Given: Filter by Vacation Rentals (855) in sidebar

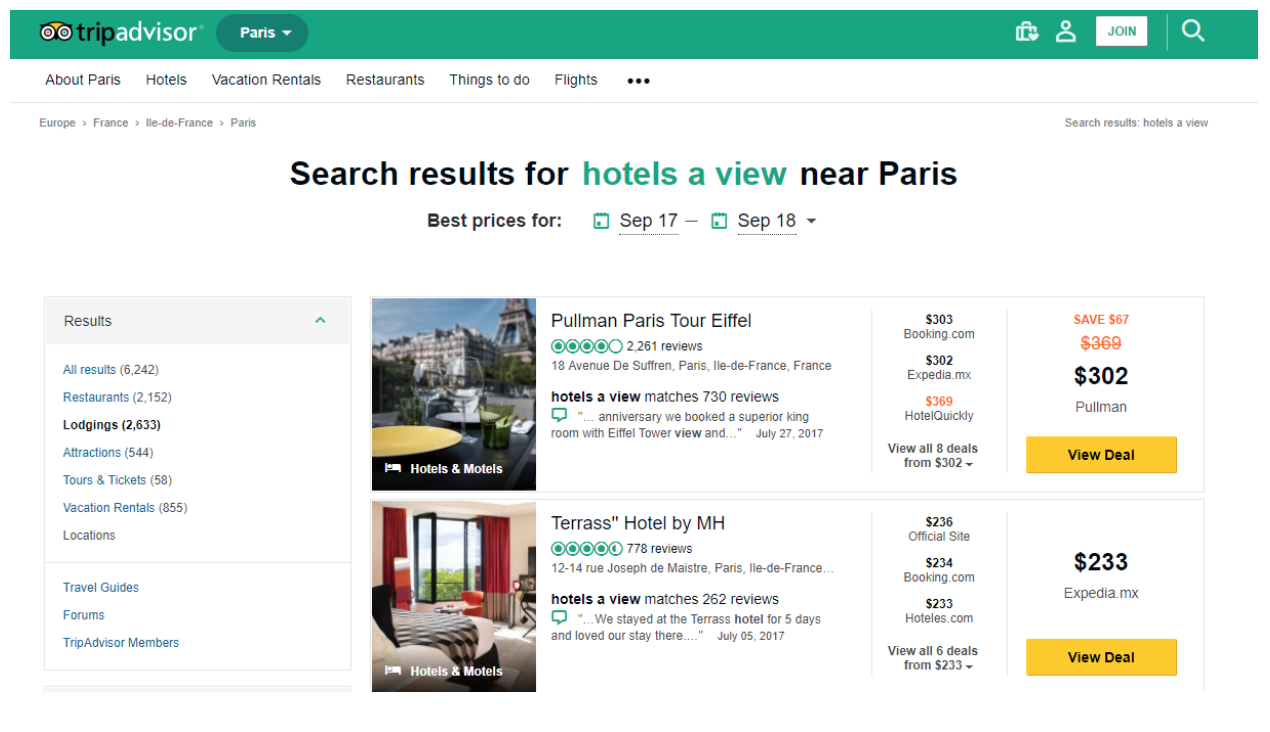Looking at the screenshot, I should [125, 508].
